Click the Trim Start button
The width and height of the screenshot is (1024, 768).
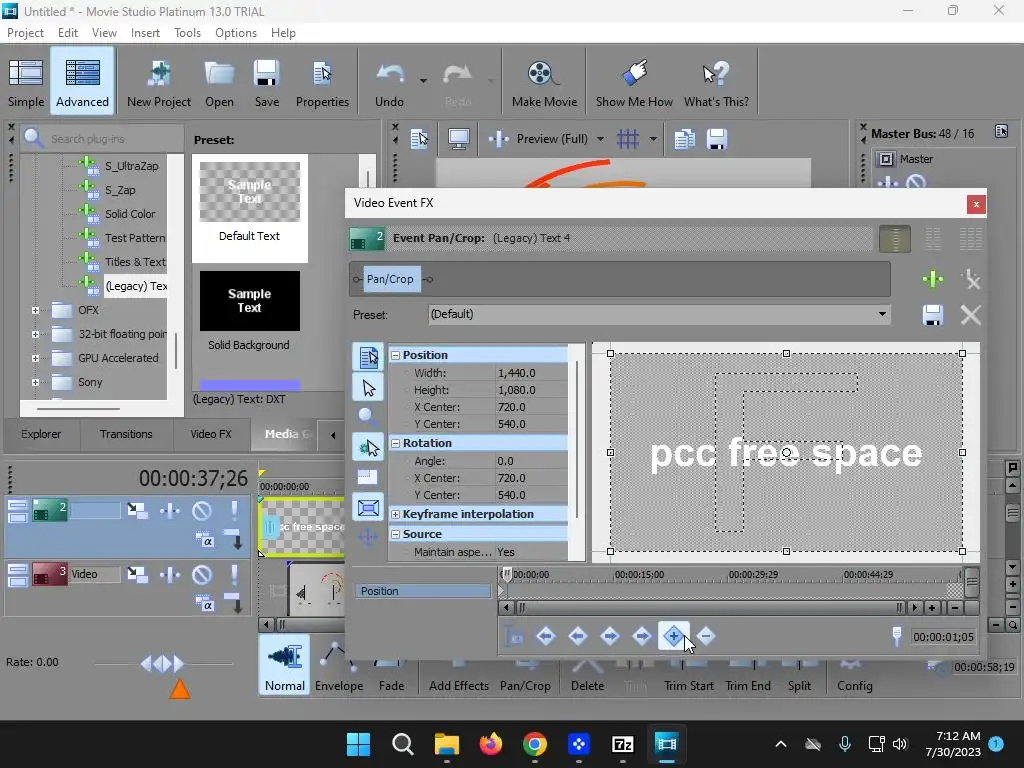pyautogui.click(x=688, y=677)
